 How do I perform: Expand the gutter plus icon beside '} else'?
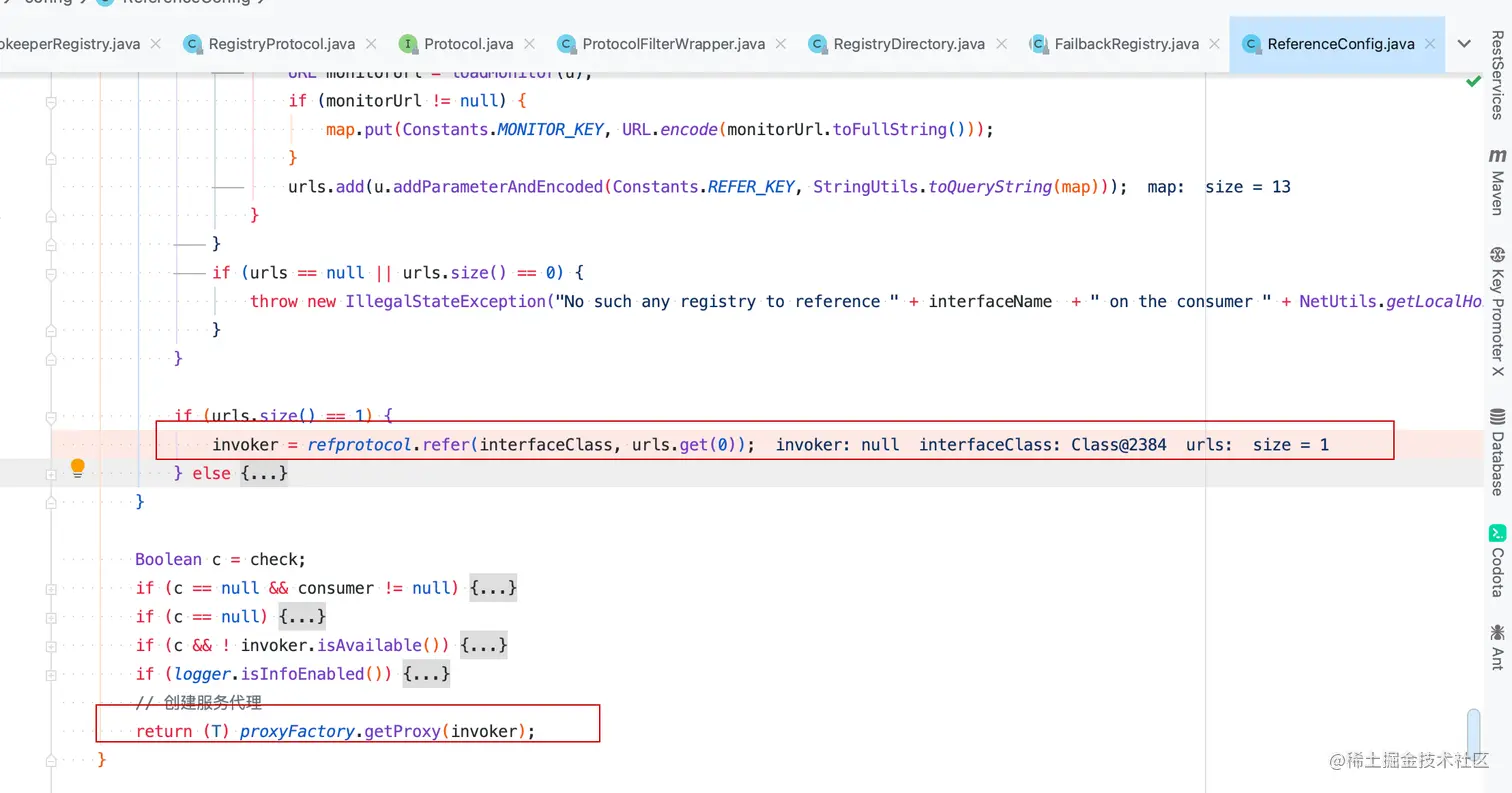[50, 474]
